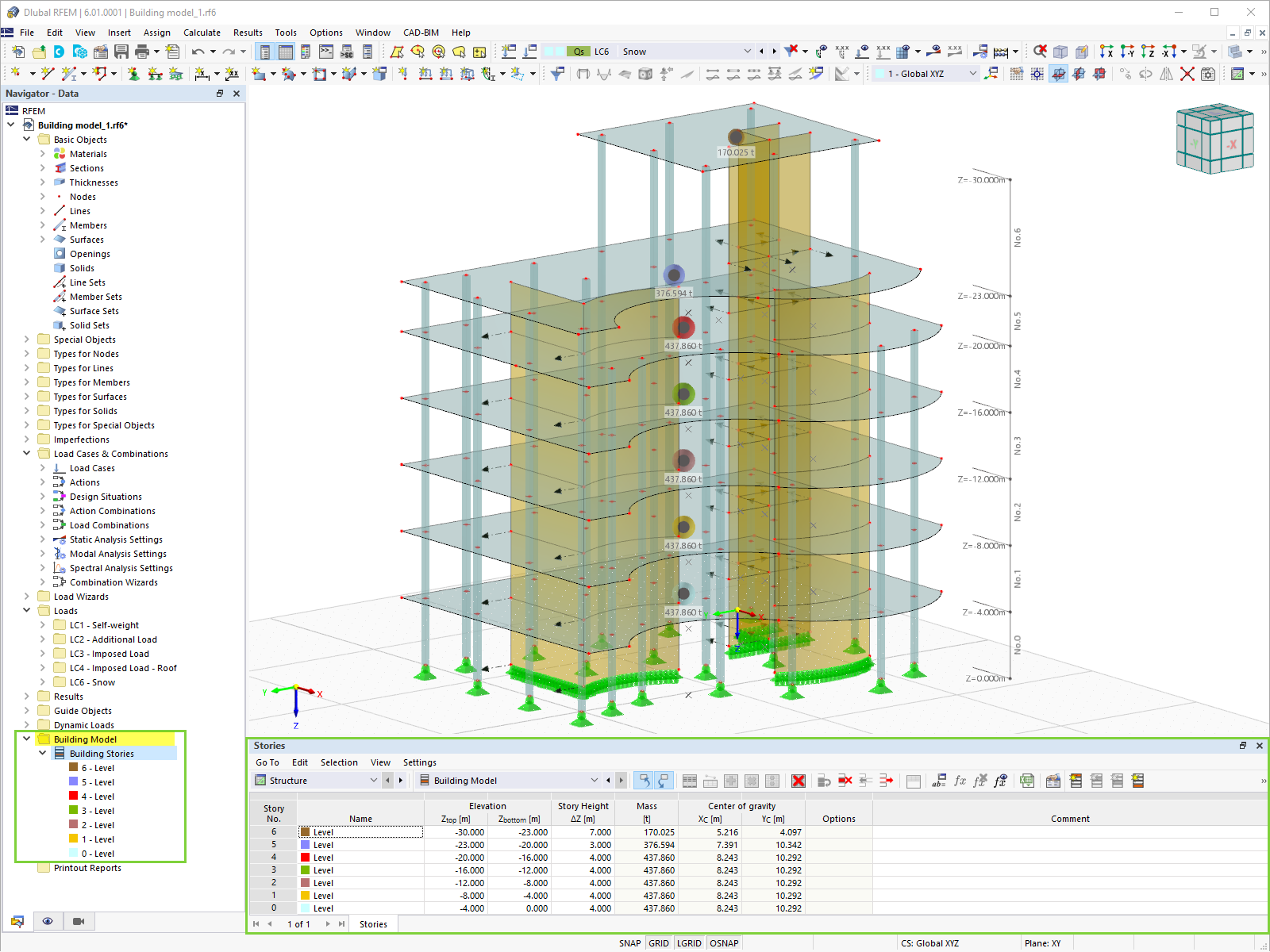Open the Results menu

[x=248, y=33]
